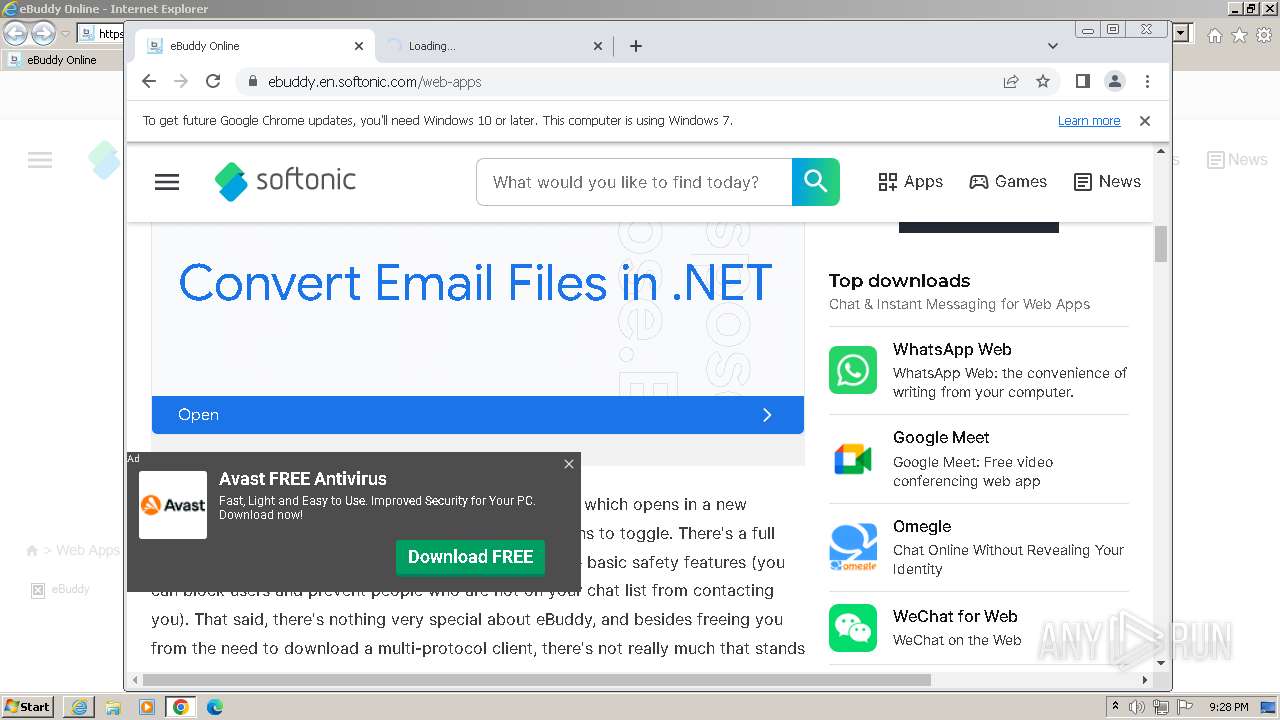Open Chrome tab search dropdown chevron
This screenshot has width=1280, height=720.
point(1052,46)
